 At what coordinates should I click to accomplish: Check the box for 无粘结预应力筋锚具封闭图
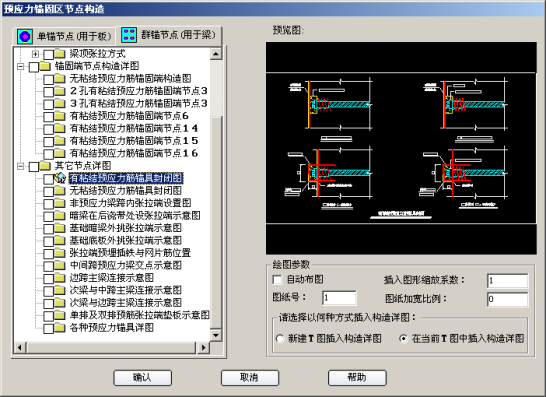point(48,191)
